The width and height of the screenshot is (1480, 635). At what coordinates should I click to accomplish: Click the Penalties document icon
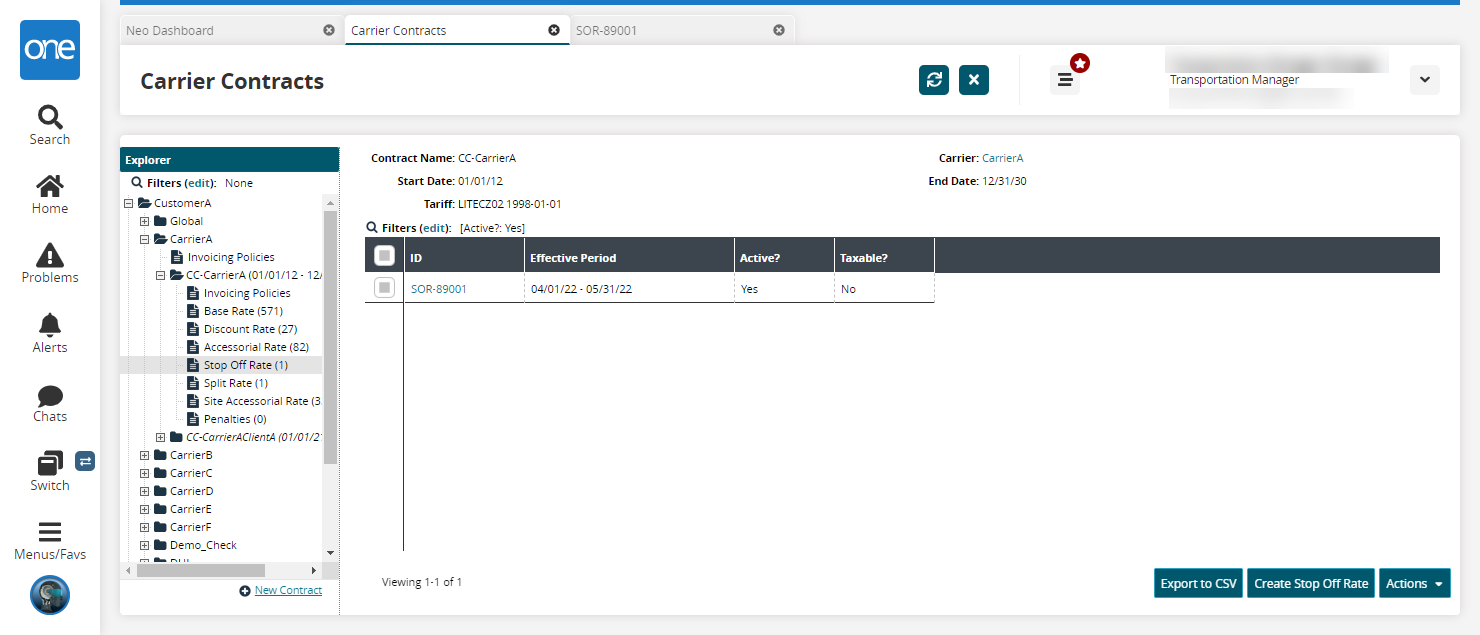[194, 419]
